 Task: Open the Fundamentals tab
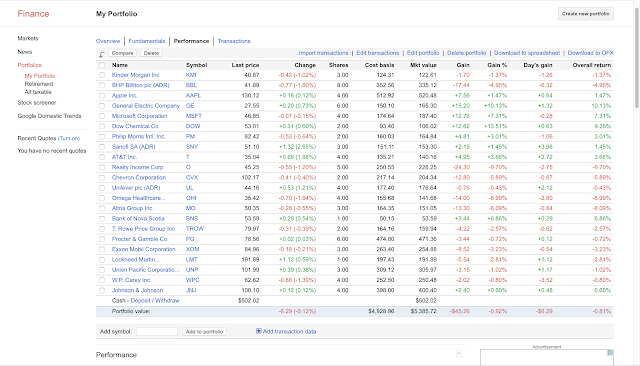pos(147,41)
